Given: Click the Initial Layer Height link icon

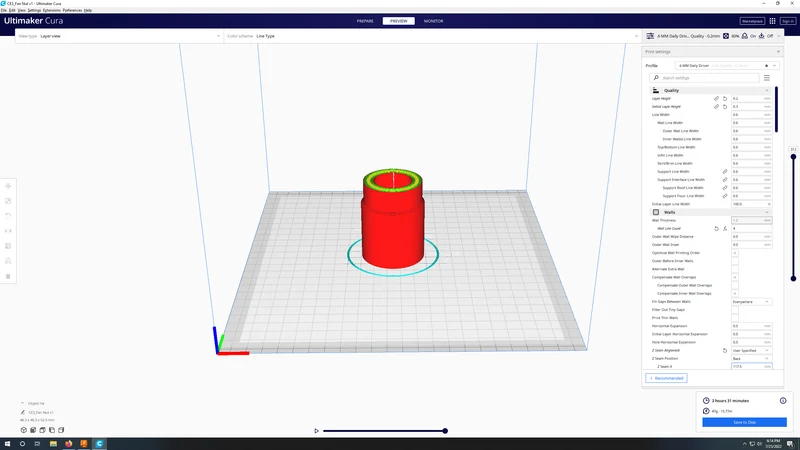Looking at the screenshot, I should pos(716,107).
